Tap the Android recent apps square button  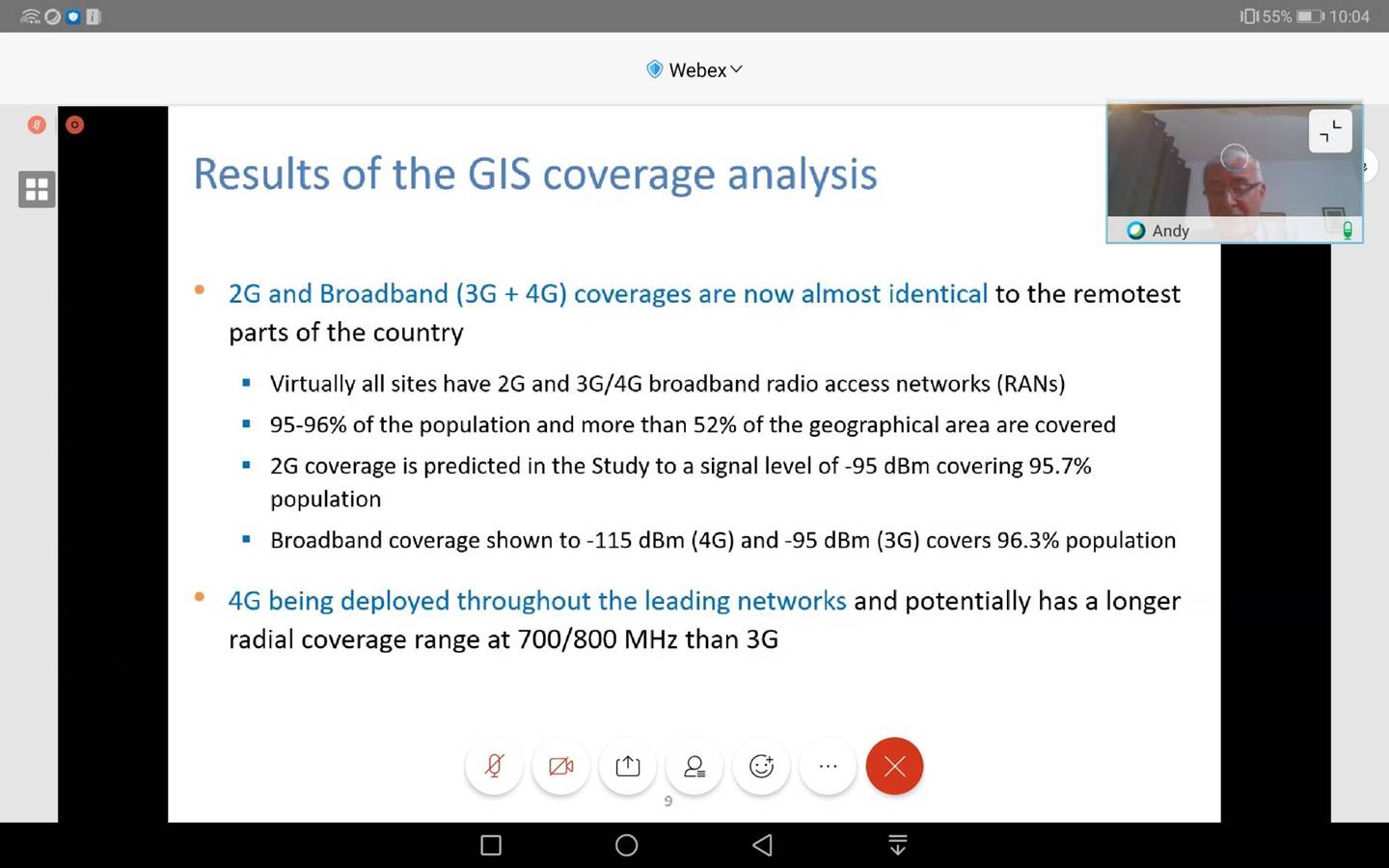(x=491, y=846)
